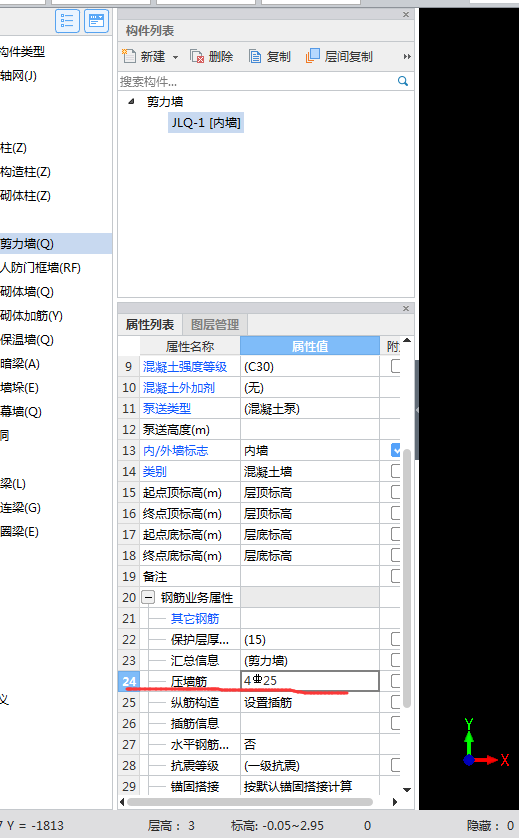
Task: Toggle checkbox for 类别 row
Action: (396, 471)
